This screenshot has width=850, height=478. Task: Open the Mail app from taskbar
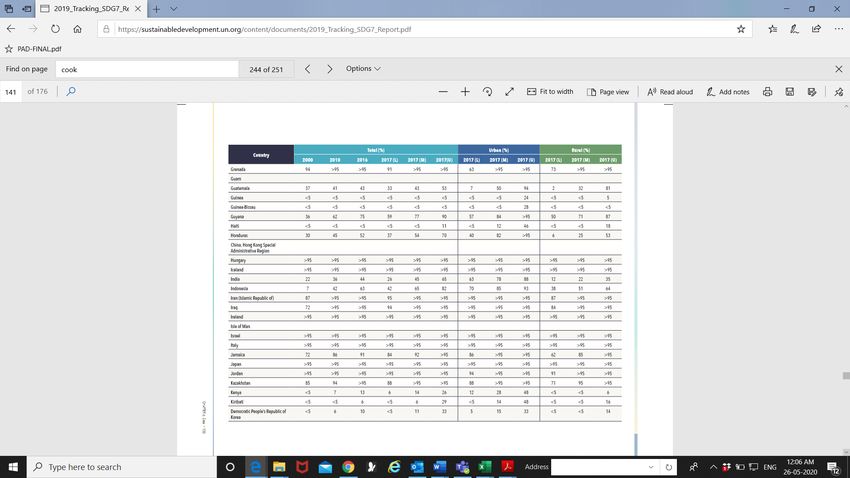pos(325,467)
